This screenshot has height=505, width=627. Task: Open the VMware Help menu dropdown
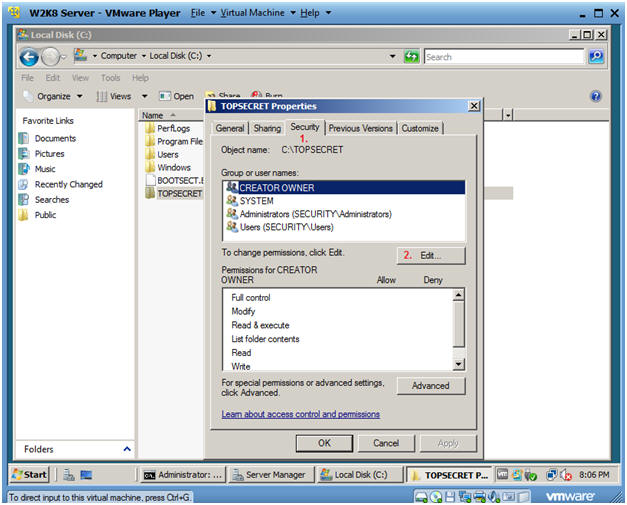[x=315, y=13]
